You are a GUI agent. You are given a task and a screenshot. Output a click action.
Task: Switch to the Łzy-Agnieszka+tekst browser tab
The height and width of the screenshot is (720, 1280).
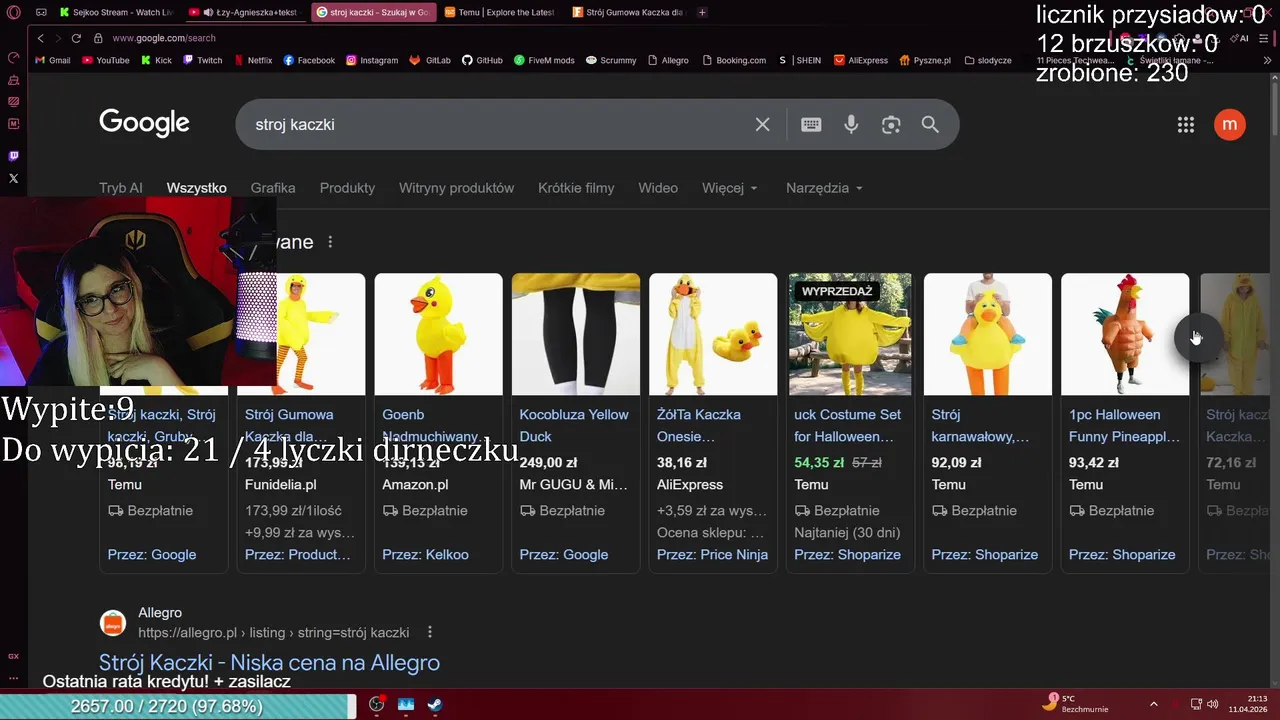[x=243, y=12]
